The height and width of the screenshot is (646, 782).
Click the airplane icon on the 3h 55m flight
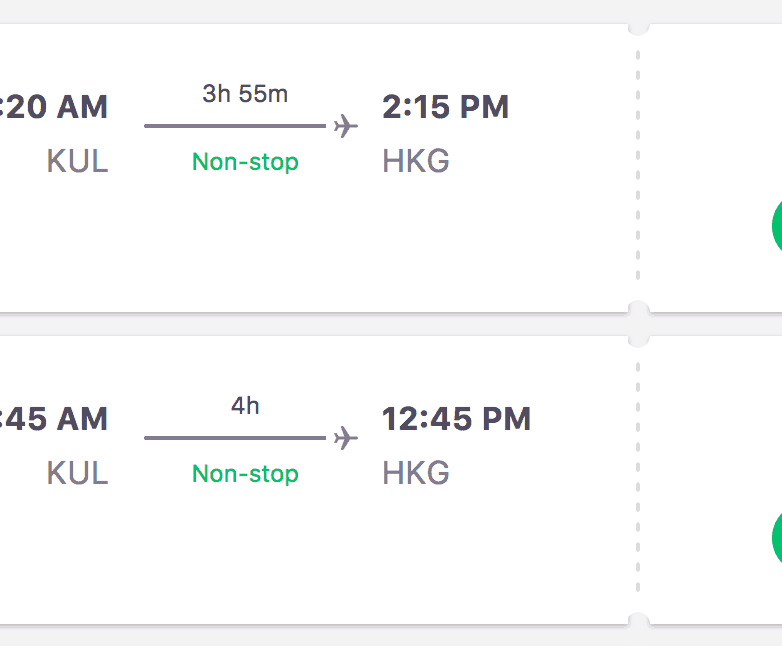(x=346, y=126)
